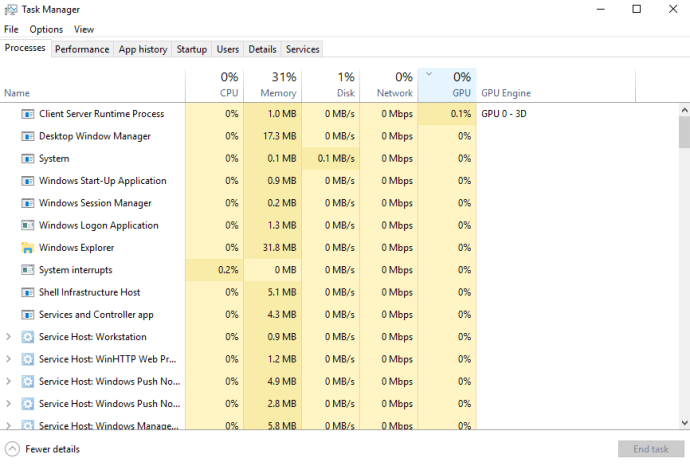Open the Startup tab
Viewport: 690px width, 466px height.
pyautogui.click(x=191, y=49)
